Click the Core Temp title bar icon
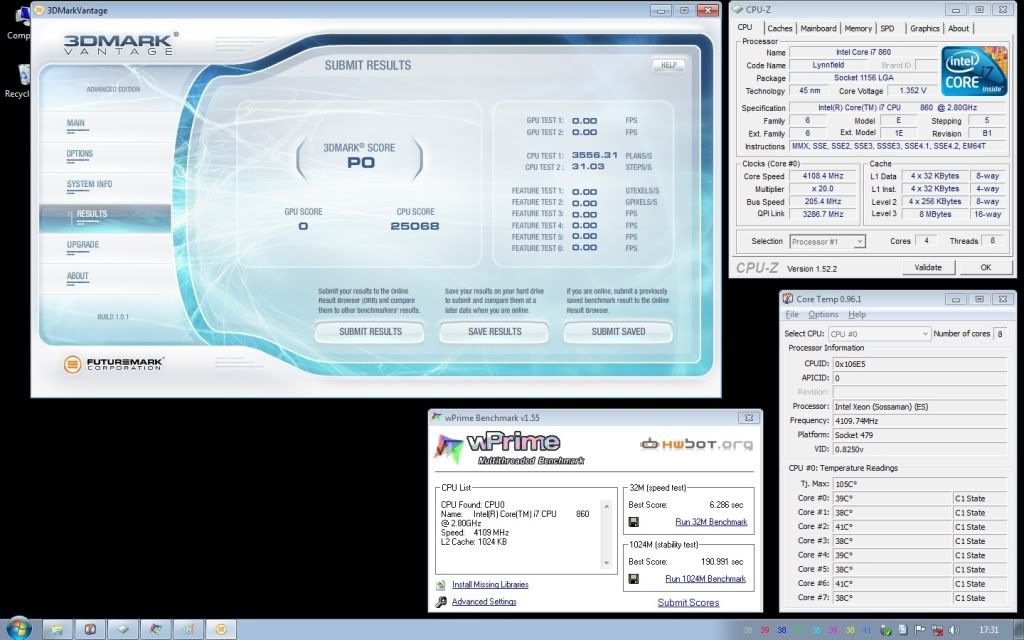 click(x=788, y=299)
